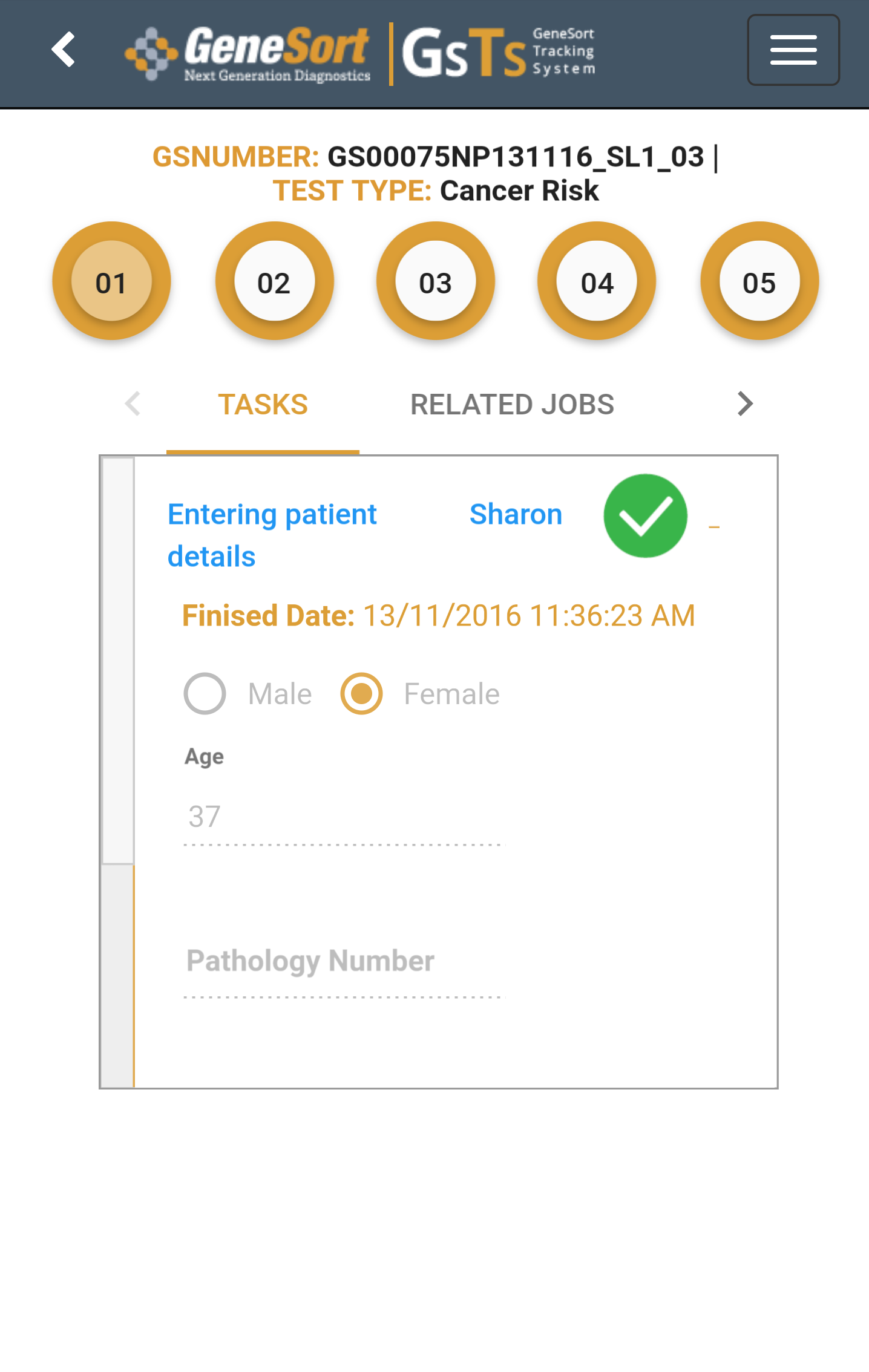Switch to the TASKS tab
The height and width of the screenshot is (1372, 869).
(x=263, y=405)
